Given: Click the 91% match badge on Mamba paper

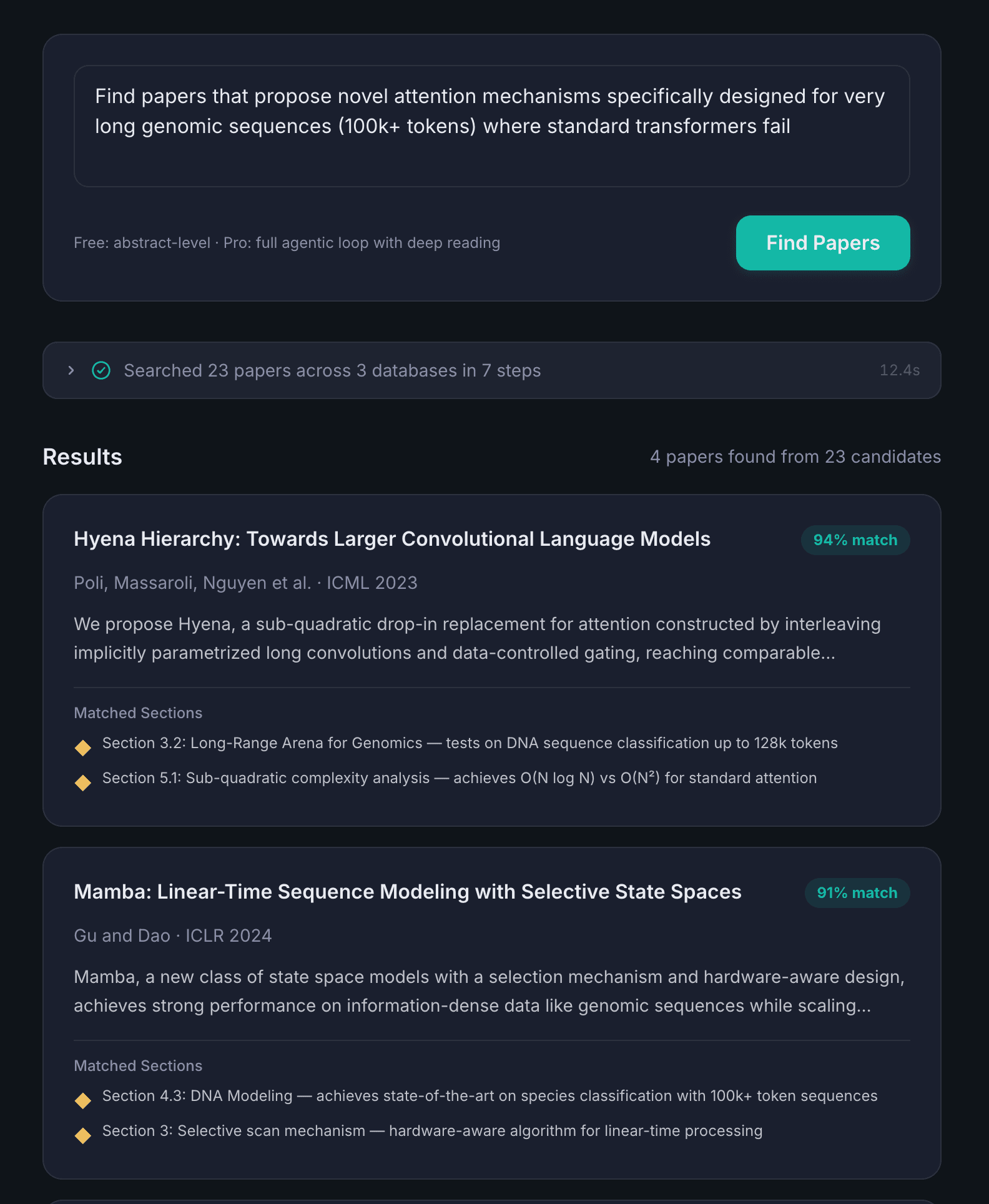Looking at the screenshot, I should (857, 892).
